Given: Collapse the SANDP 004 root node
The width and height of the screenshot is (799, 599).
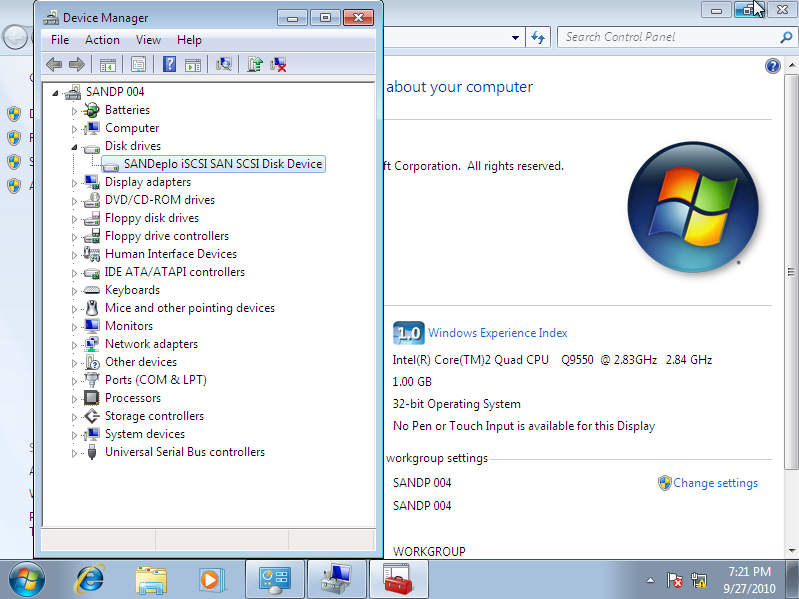Looking at the screenshot, I should [x=56, y=93].
